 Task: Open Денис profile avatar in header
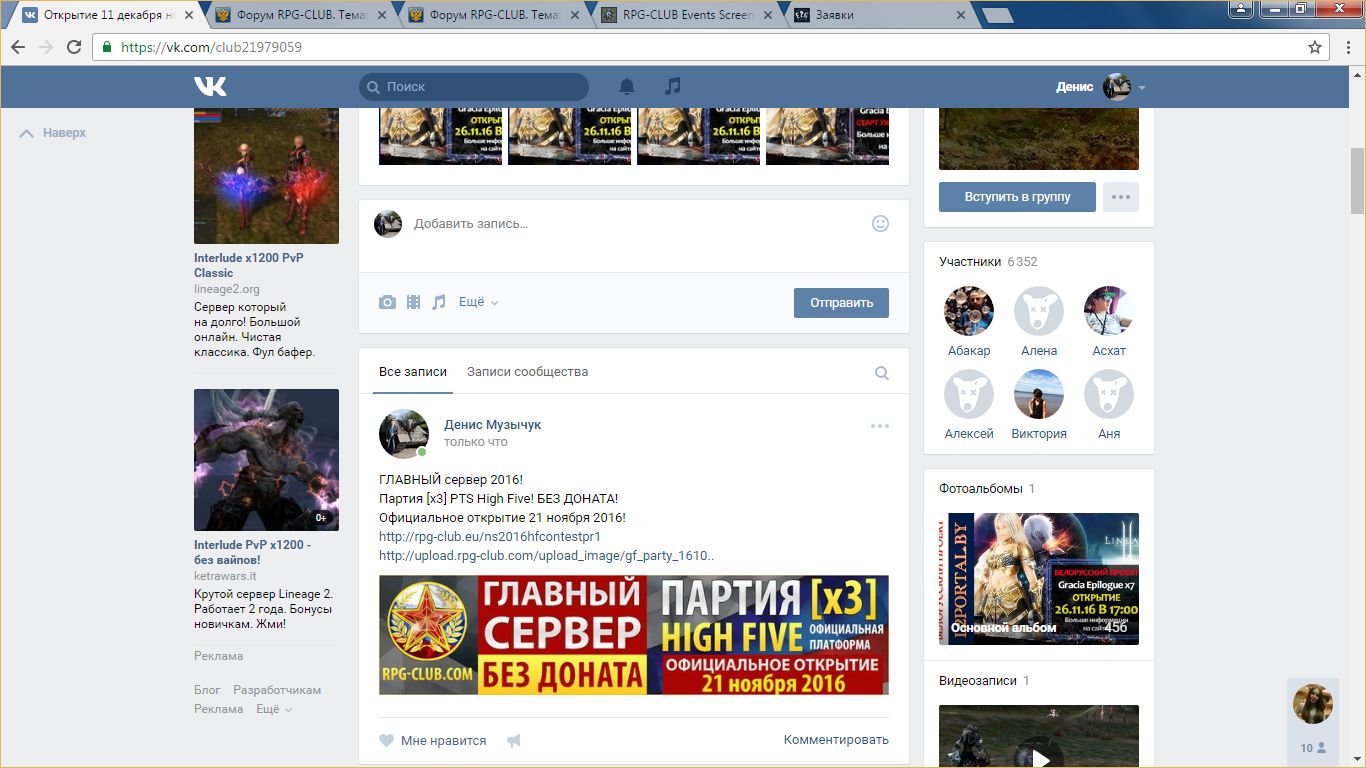pos(1117,87)
